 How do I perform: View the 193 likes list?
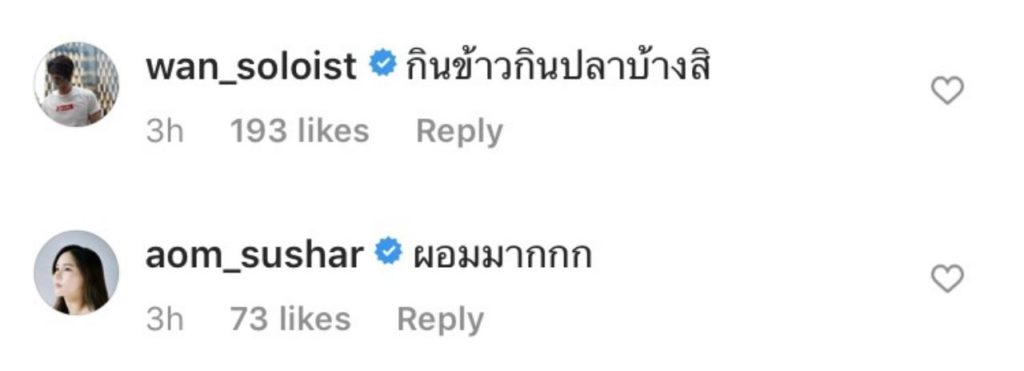(300, 131)
